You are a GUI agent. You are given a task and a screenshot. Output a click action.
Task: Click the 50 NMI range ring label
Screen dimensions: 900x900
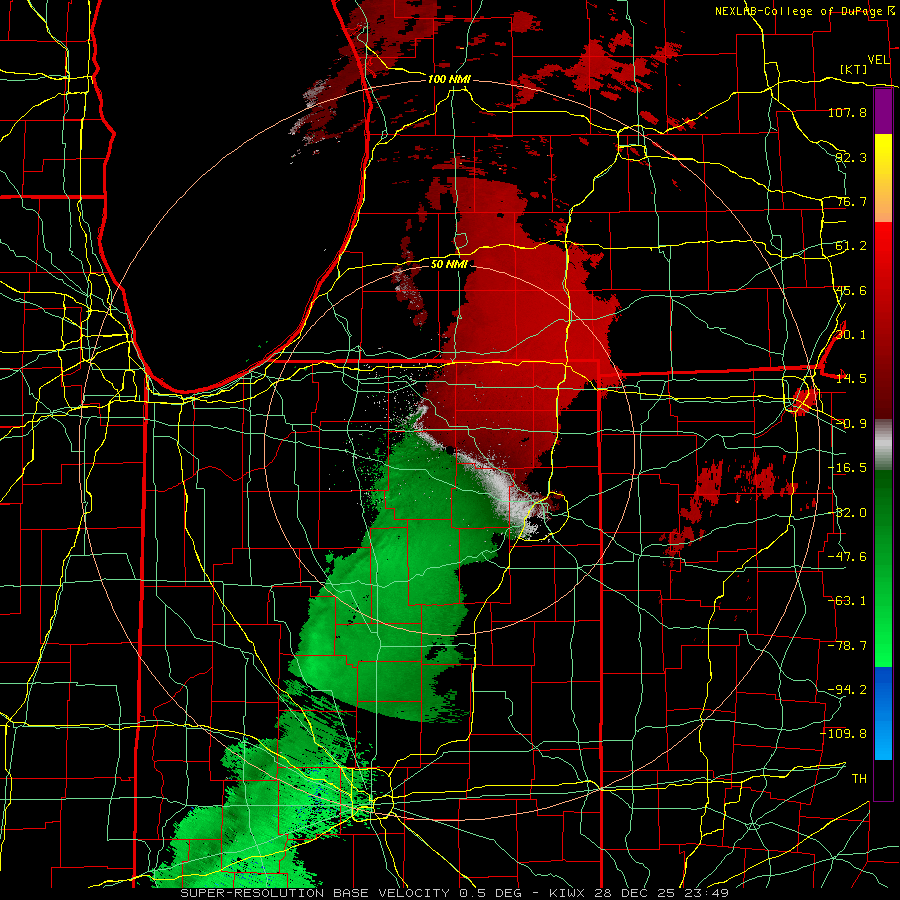[449, 265]
